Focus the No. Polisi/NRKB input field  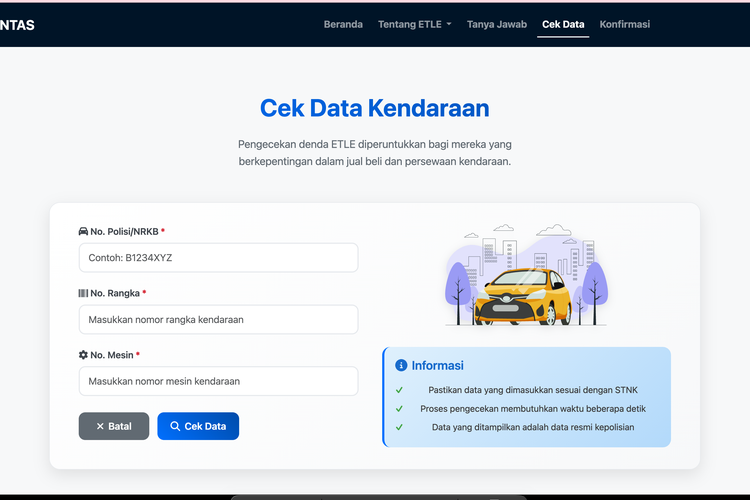click(219, 257)
